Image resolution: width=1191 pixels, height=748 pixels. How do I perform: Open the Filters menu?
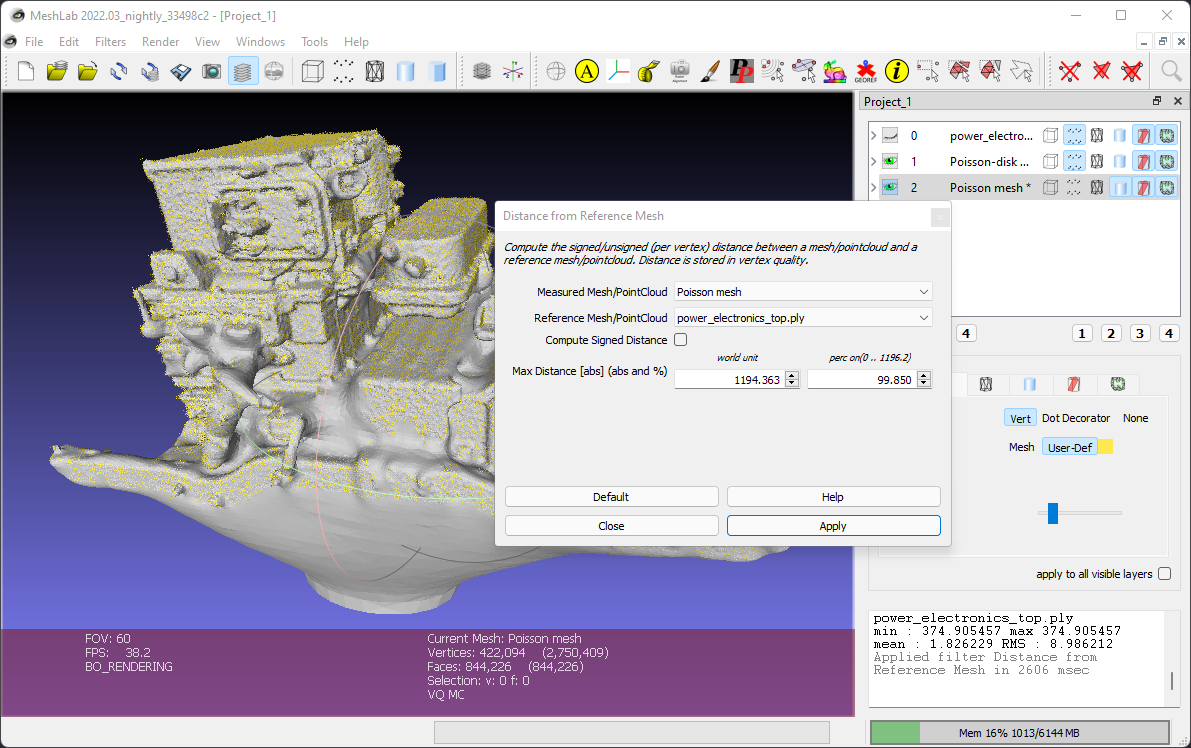tap(110, 42)
